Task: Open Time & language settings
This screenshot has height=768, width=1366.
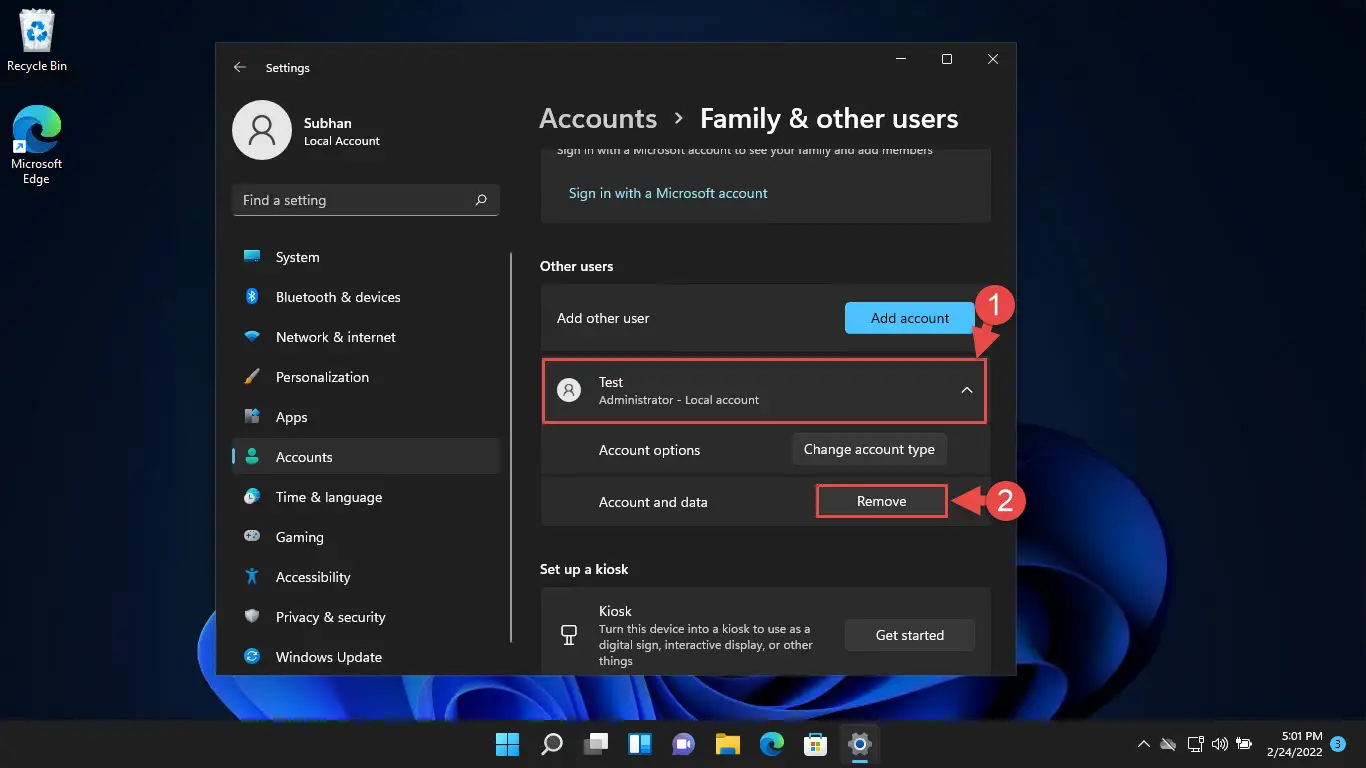Action: [x=366, y=497]
